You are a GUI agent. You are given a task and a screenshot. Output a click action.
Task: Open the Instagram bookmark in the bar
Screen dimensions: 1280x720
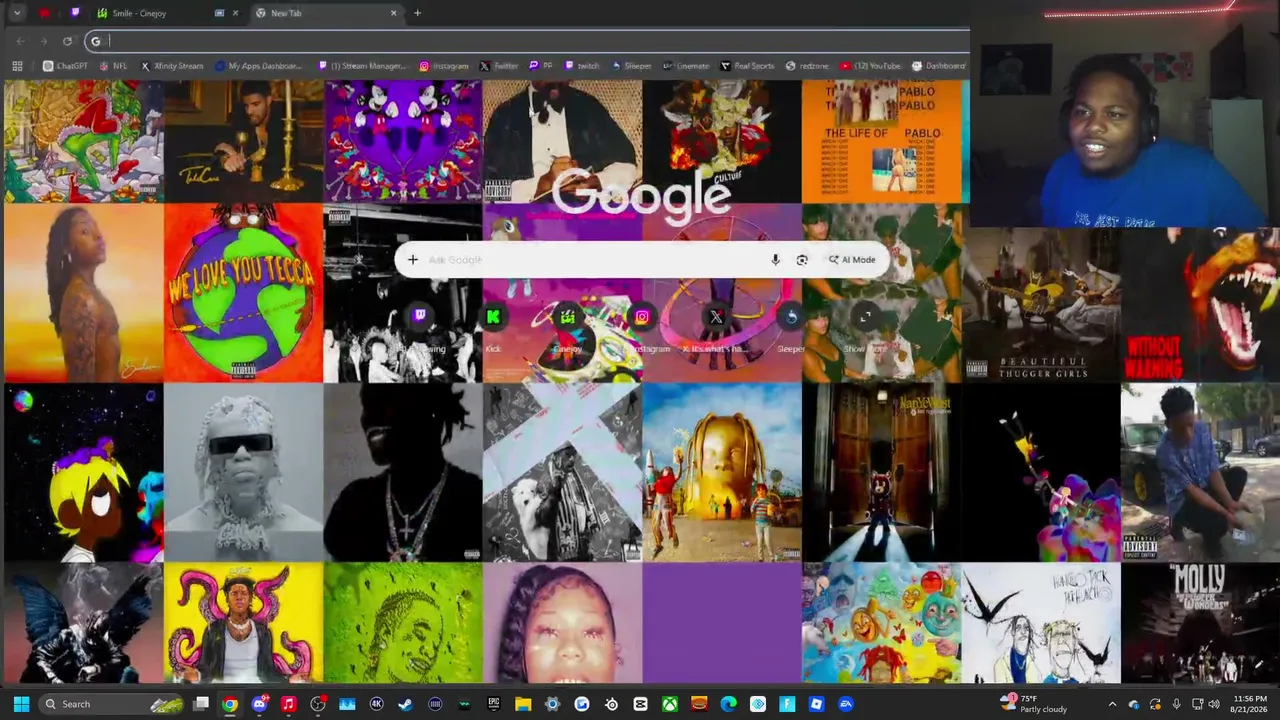coord(444,66)
